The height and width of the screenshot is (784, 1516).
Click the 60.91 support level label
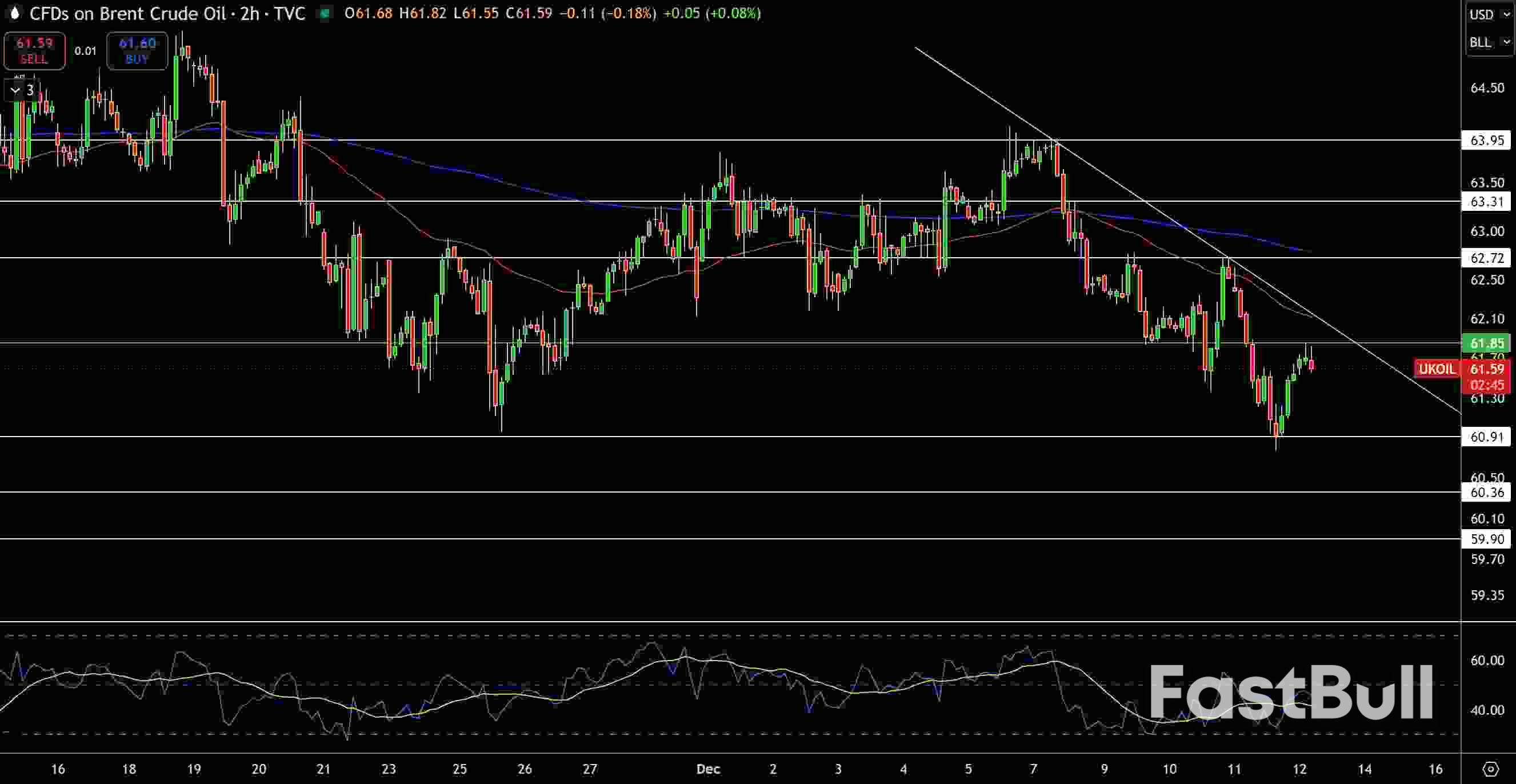1488,437
